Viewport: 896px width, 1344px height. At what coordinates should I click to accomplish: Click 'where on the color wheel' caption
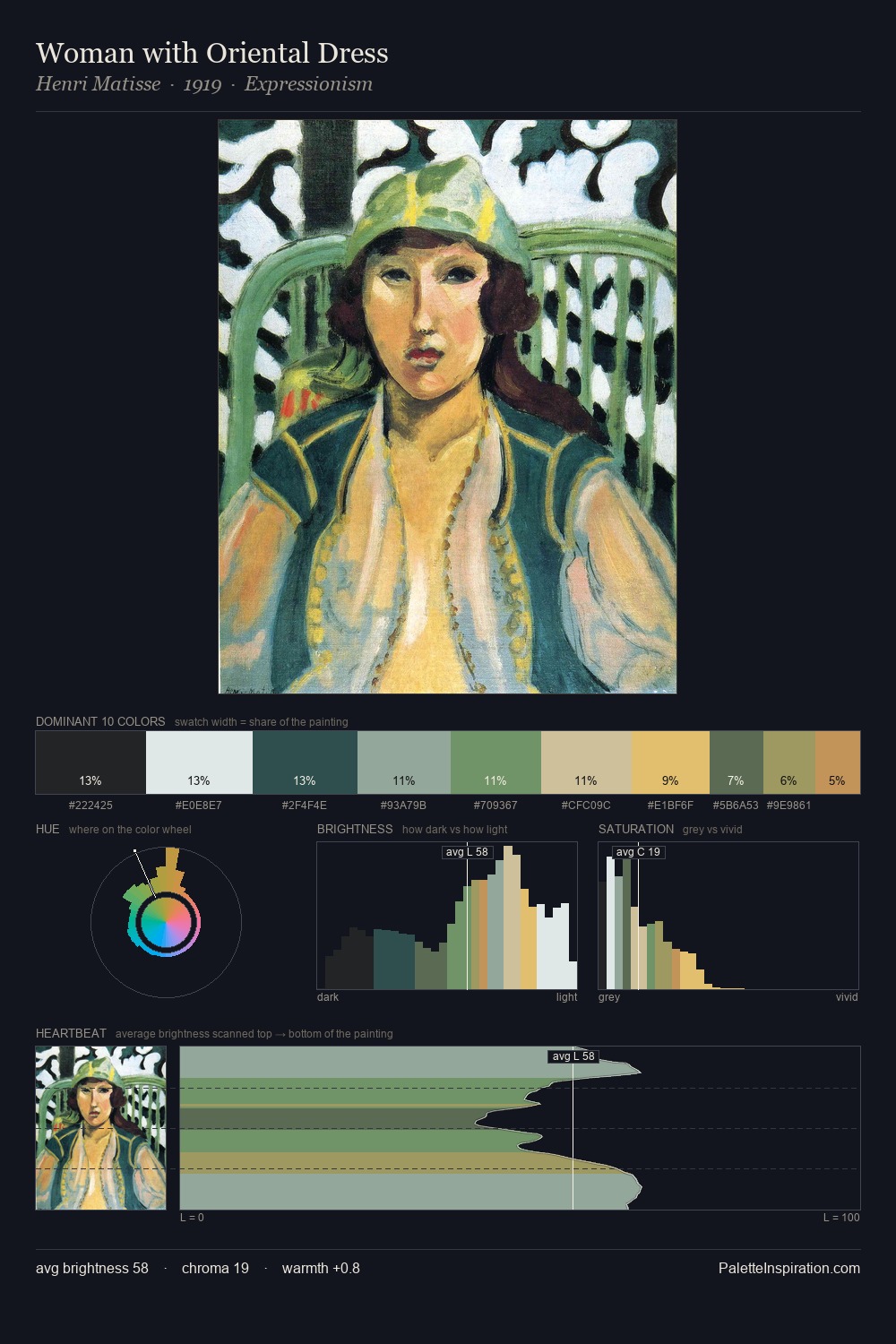pyautogui.click(x=130, y=830)
